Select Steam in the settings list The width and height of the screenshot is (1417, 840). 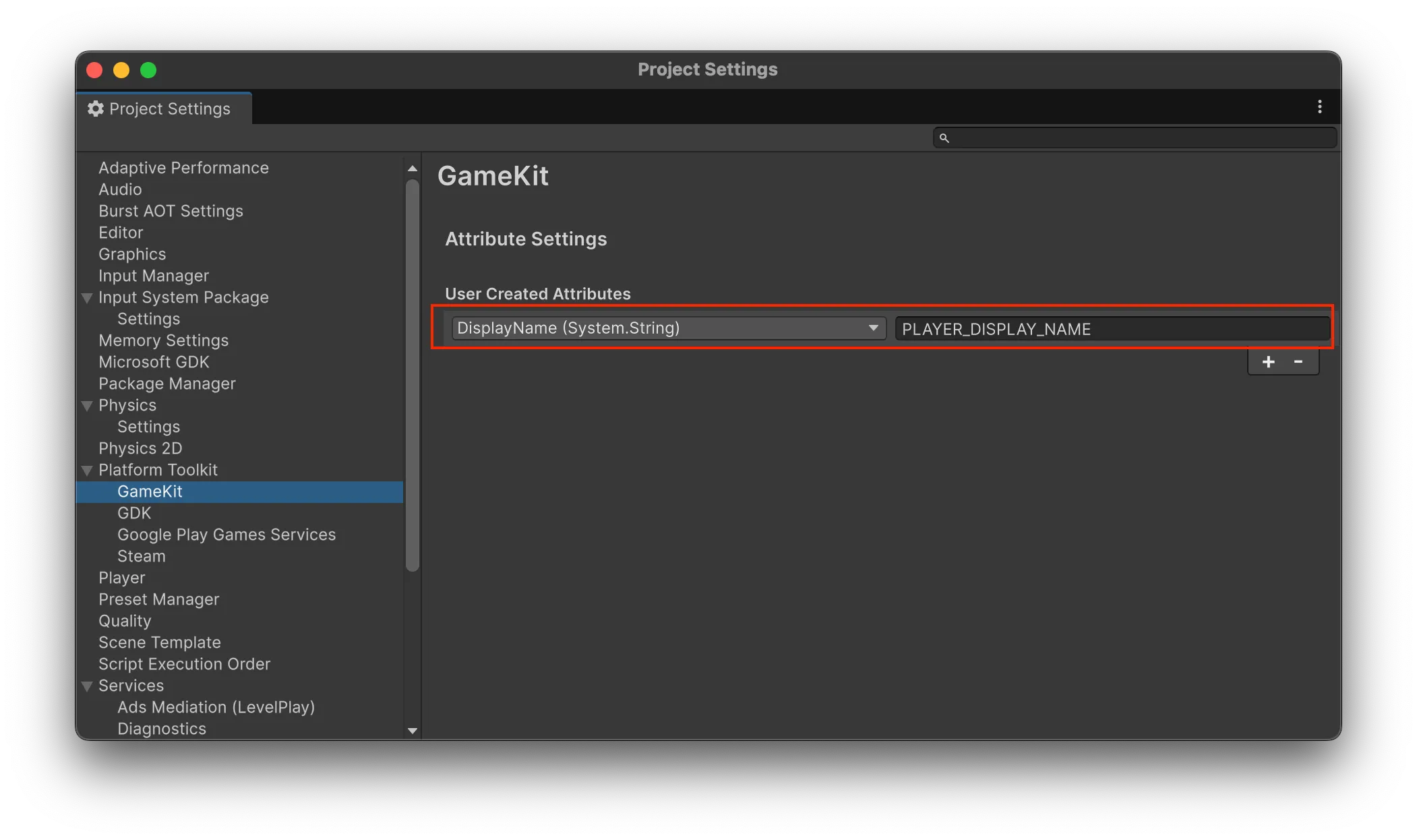[x=141, y=556]
